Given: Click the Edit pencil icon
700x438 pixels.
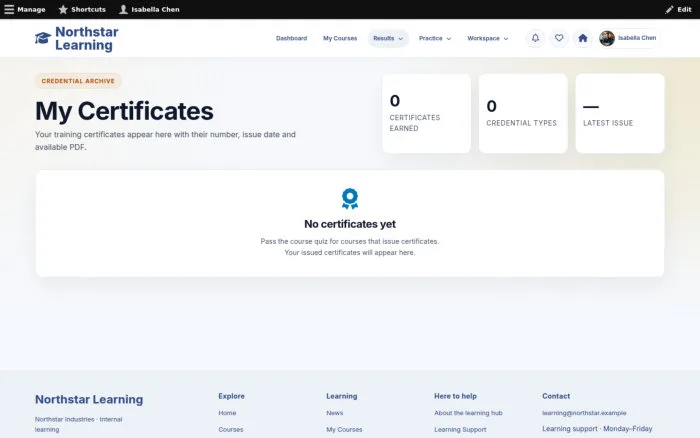Looking at the screenshot, I should (669, 9).
